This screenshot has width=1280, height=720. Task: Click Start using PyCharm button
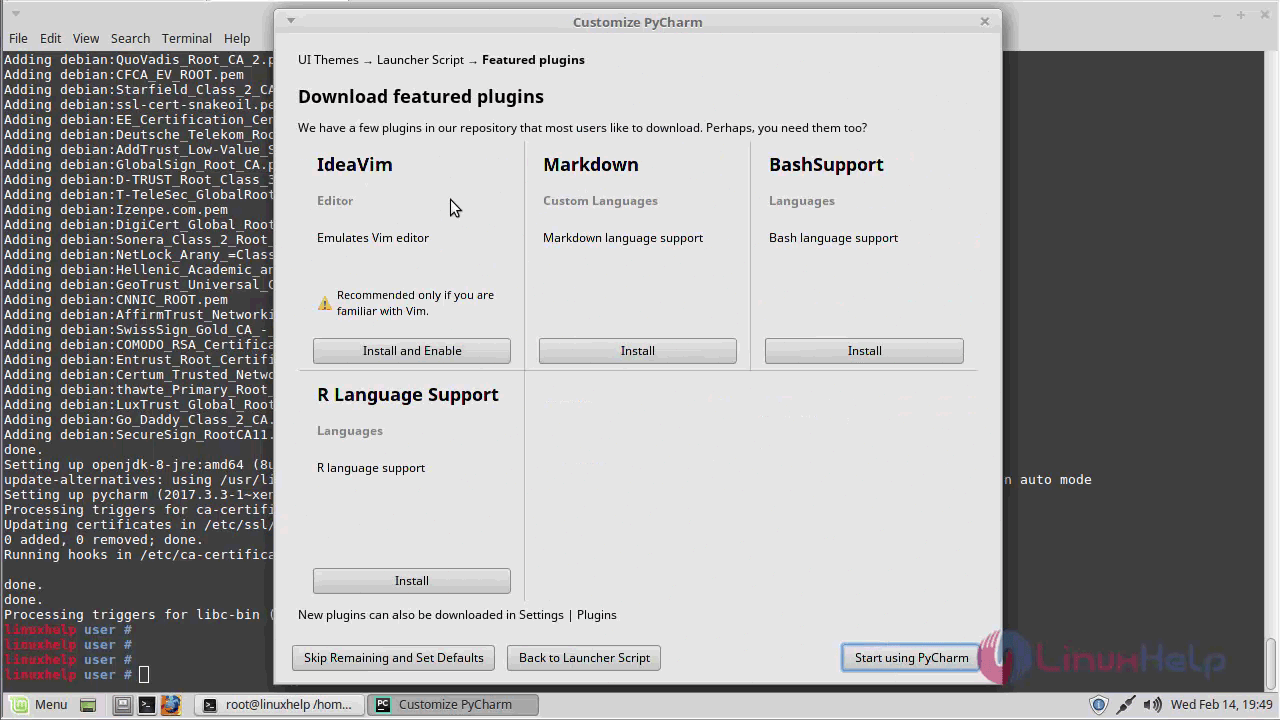[911, 658]
